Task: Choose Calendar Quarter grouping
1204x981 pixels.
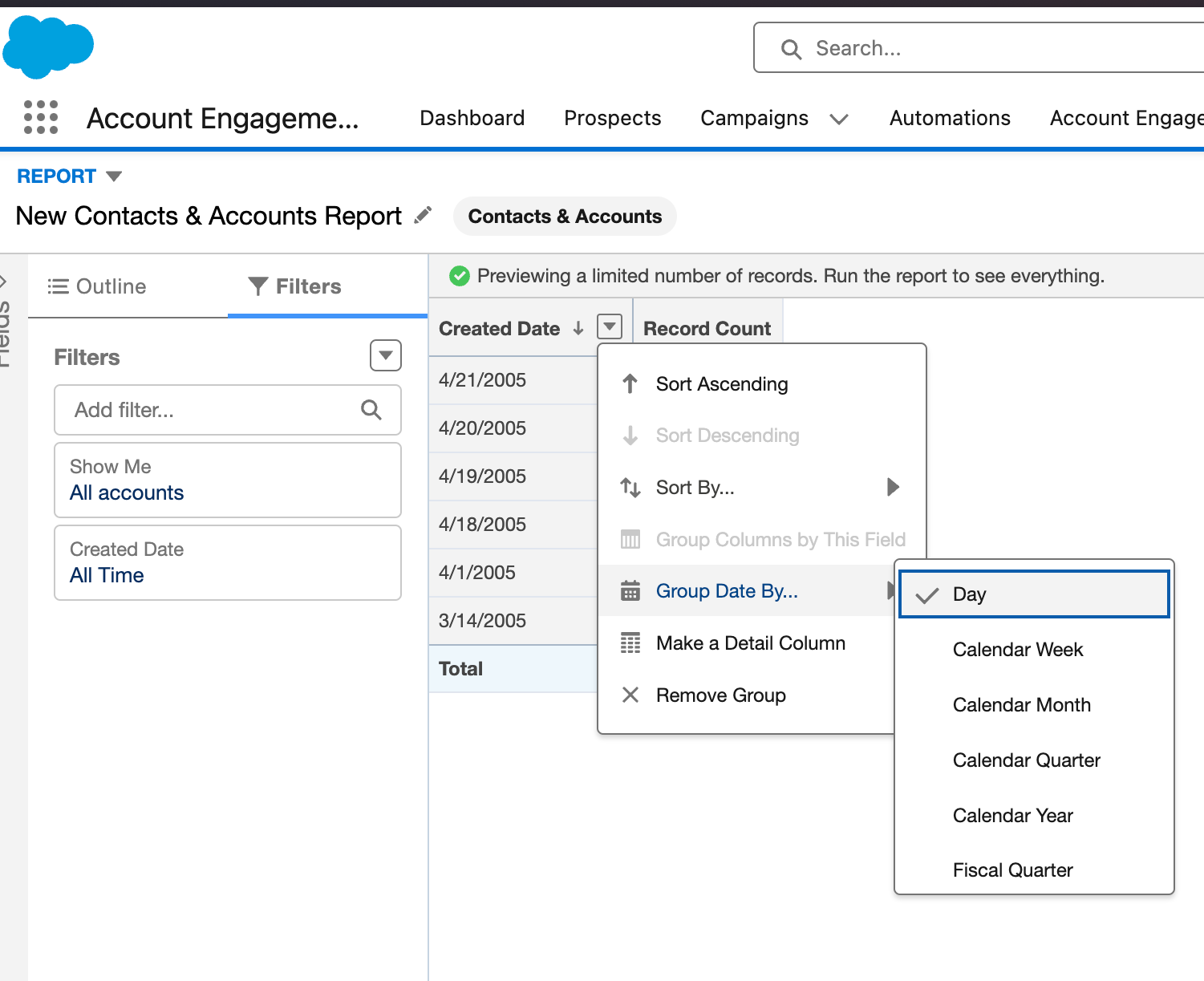Action: click(1034, 760)
